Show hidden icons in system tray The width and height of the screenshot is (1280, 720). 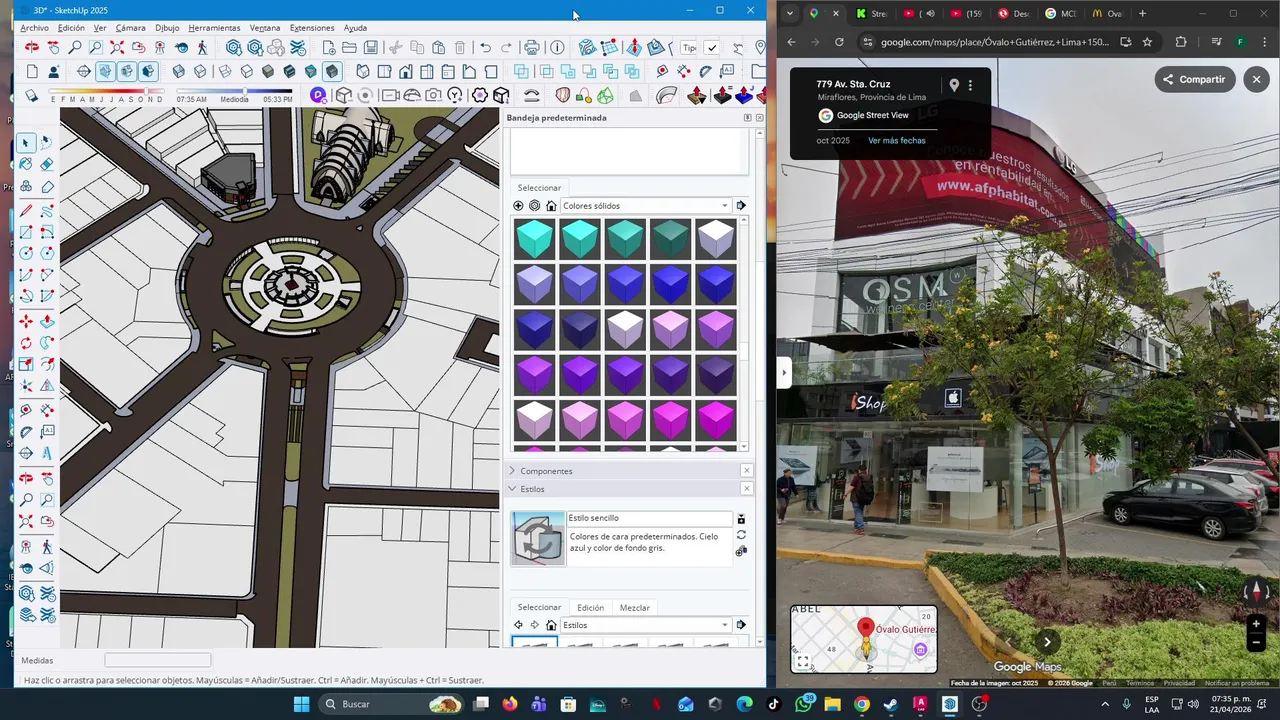(1105, 704)
